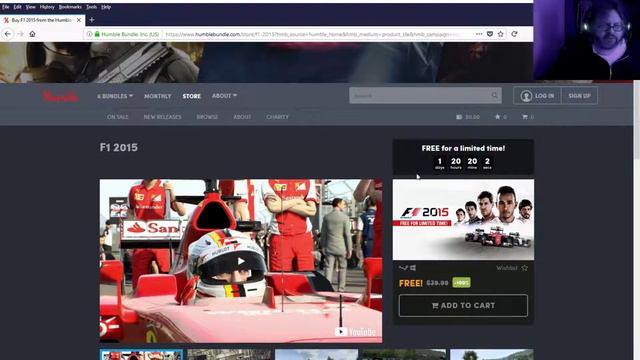Select the second screenshot thumbnail
Screen dimensions: 640x360
coord(229,355)
